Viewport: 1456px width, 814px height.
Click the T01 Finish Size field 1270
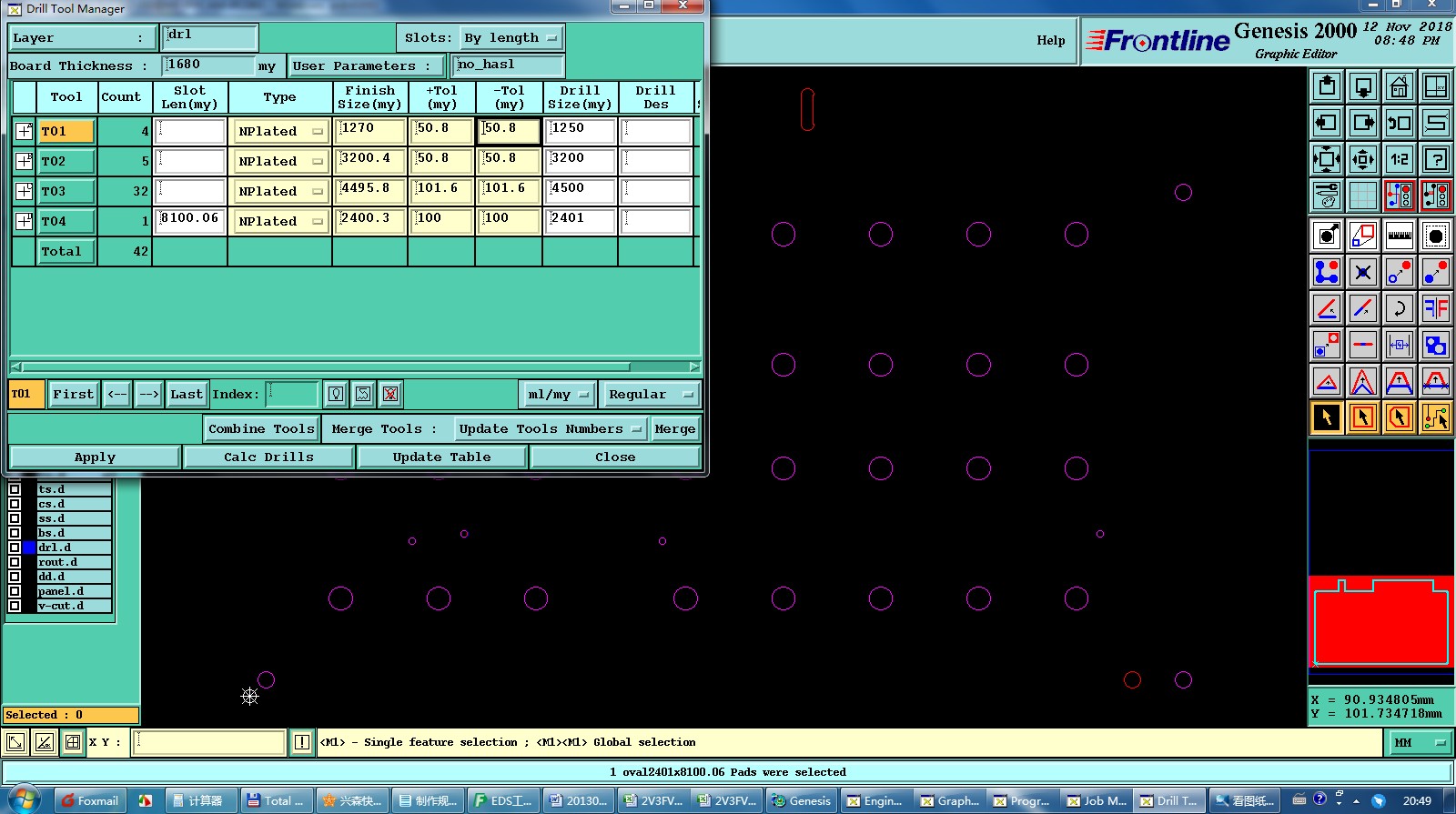369,130
